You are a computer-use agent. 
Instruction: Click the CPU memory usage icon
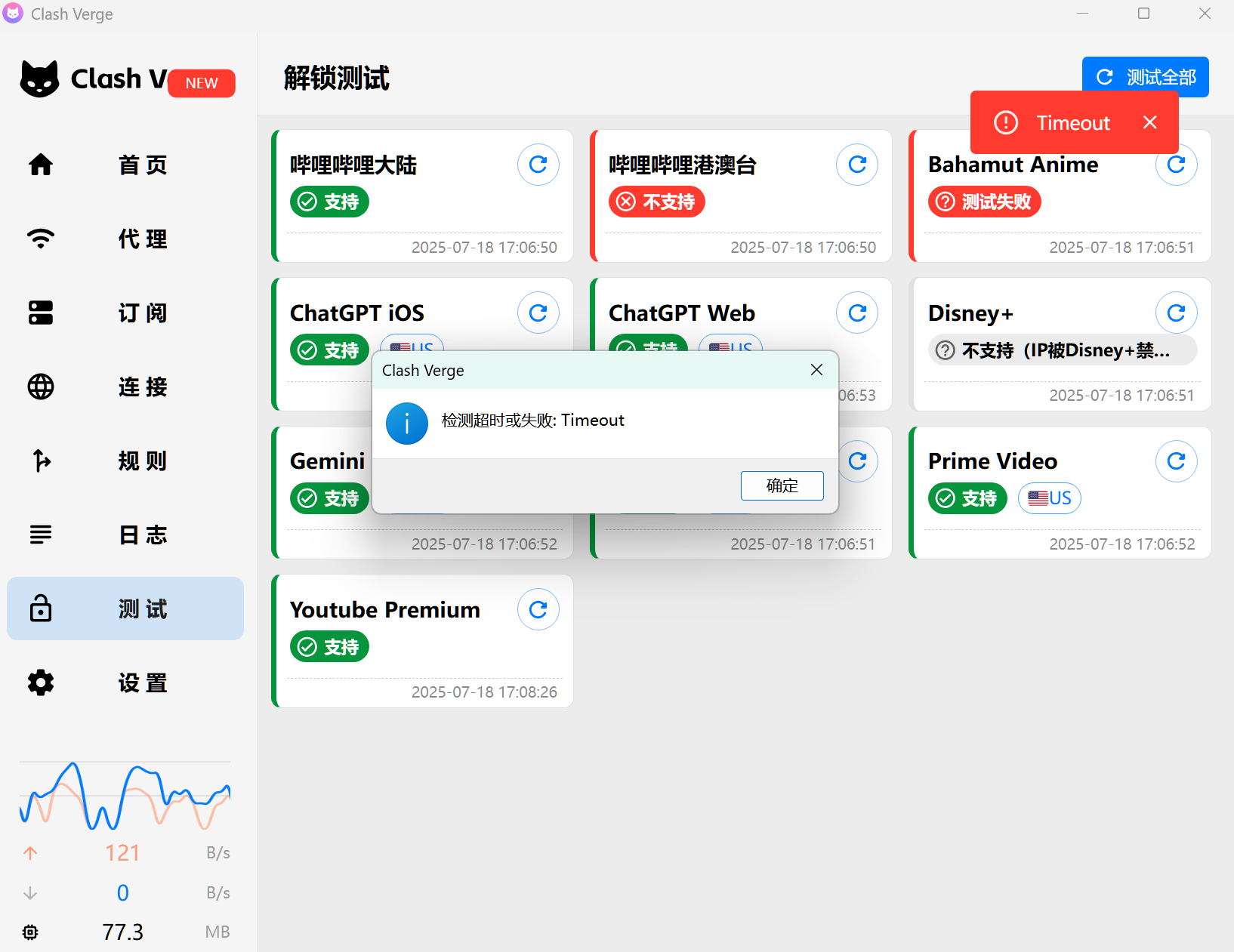[x=30, y=932]
